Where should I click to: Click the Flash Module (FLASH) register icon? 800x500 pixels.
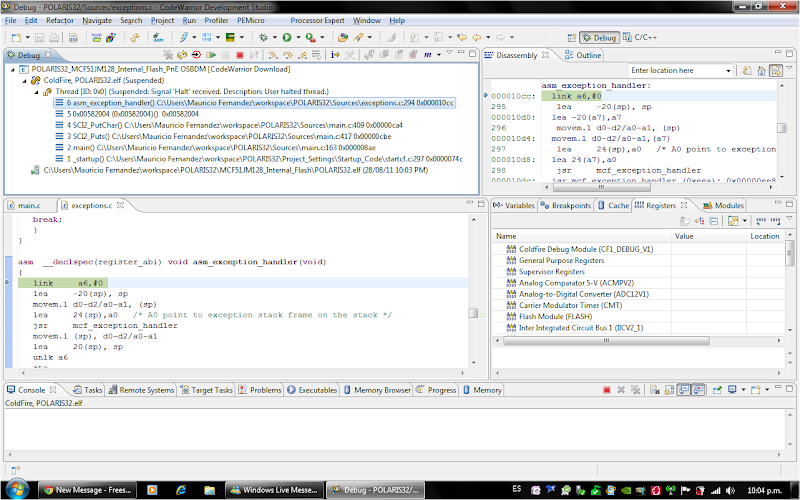coord(511,314)
